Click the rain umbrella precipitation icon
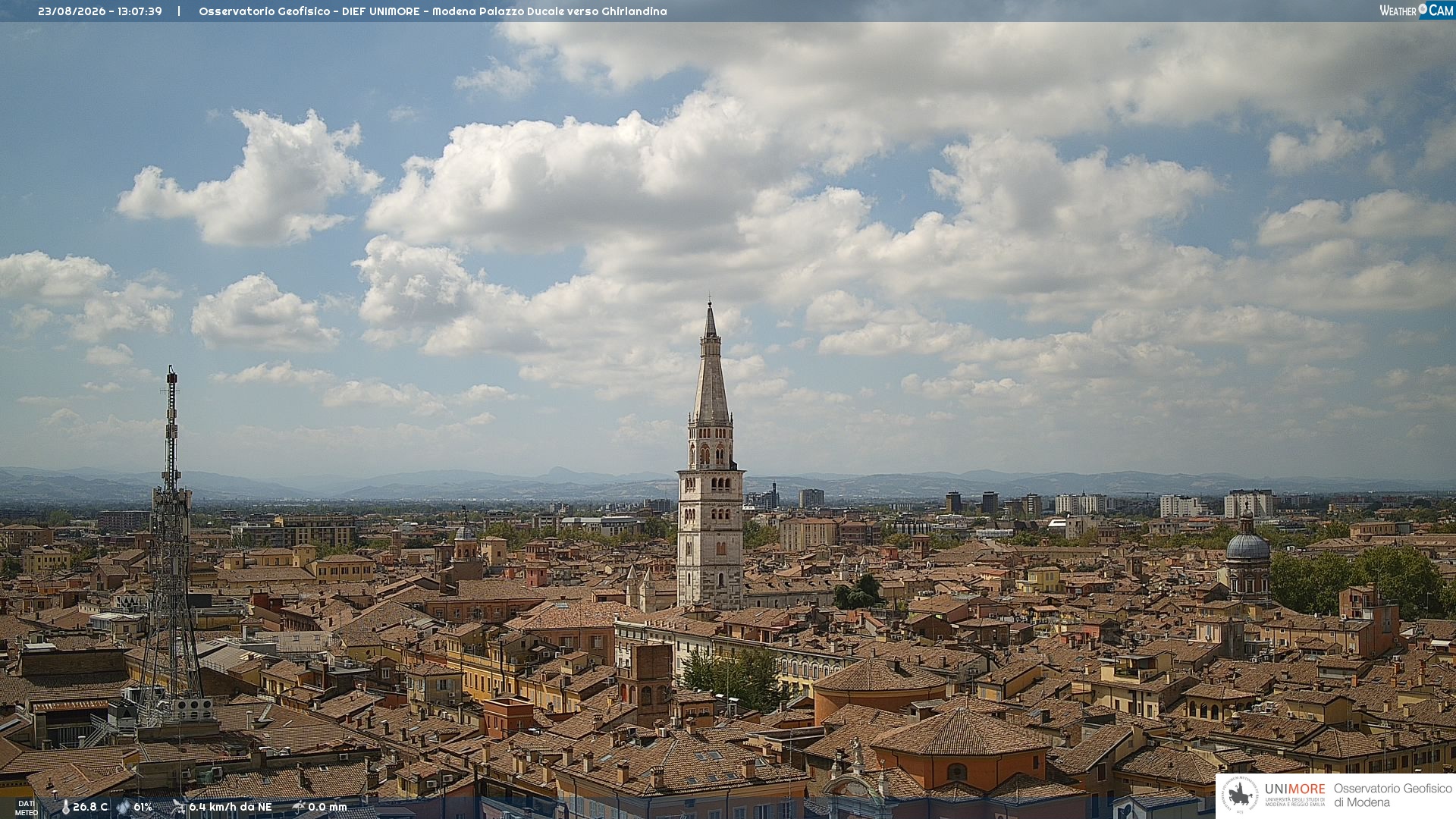This screenshot has width=1456, height=819. [x=298, y=807]
